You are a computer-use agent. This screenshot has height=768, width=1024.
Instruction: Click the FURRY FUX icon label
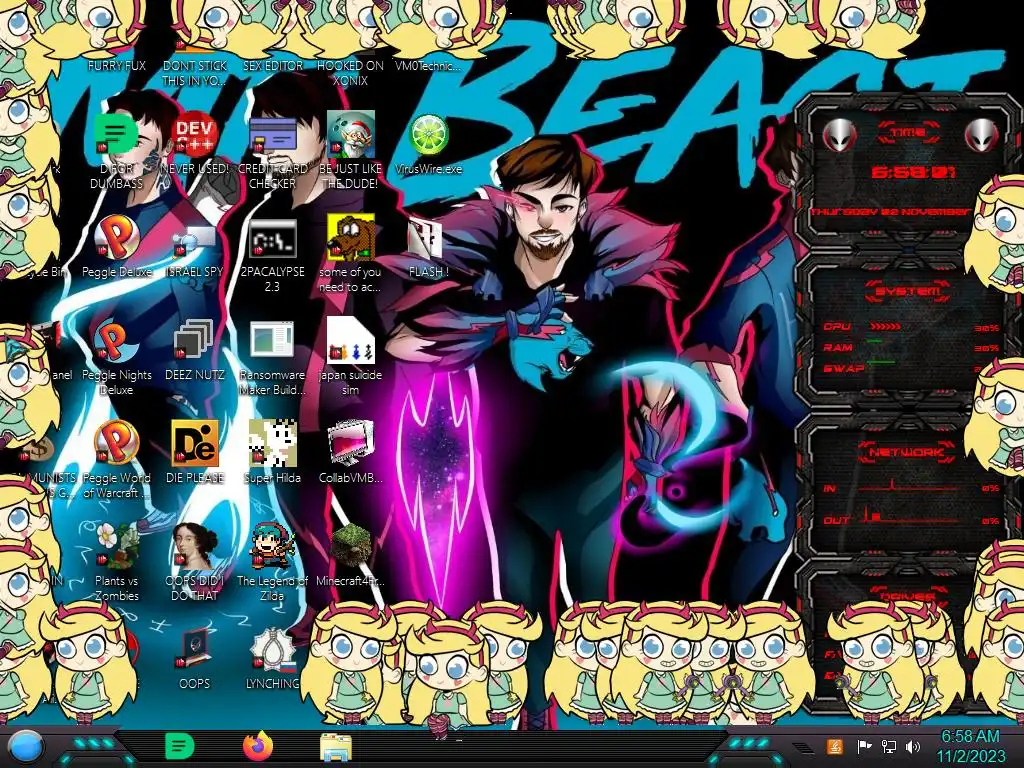[x=117, y=65]
